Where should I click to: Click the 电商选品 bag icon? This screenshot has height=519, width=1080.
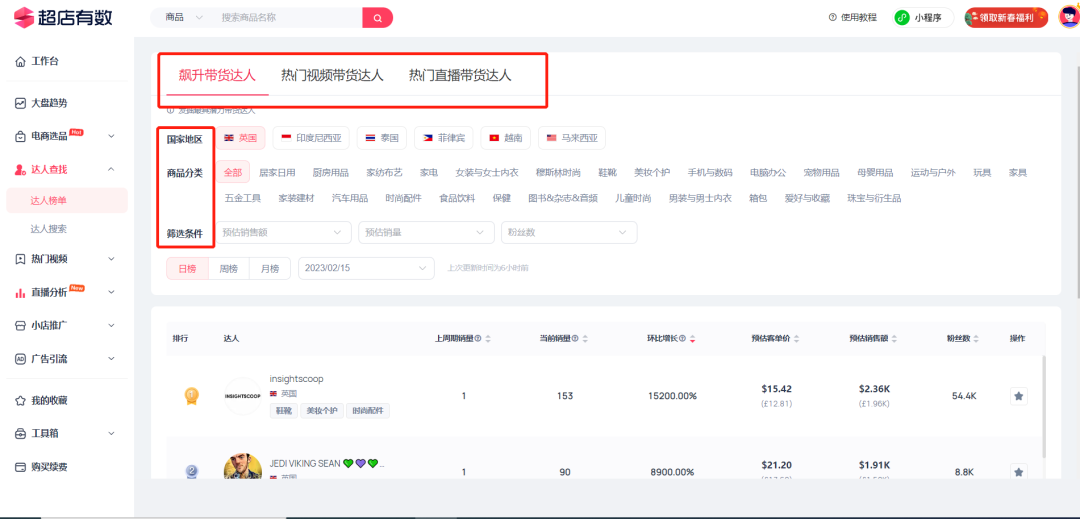(x=21, y=136)
